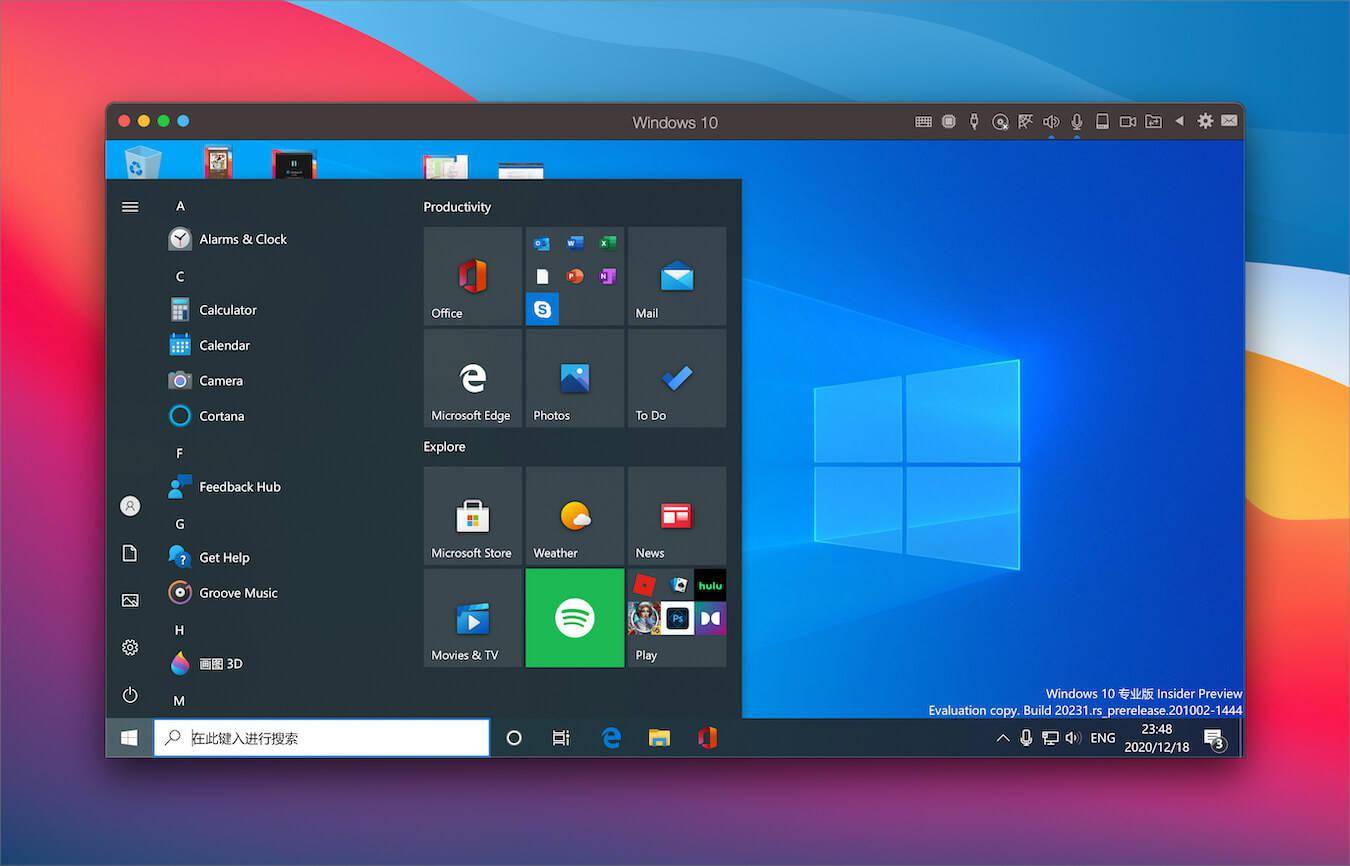Open the News tile
The image size is (1350, 866).
(677, 516)
